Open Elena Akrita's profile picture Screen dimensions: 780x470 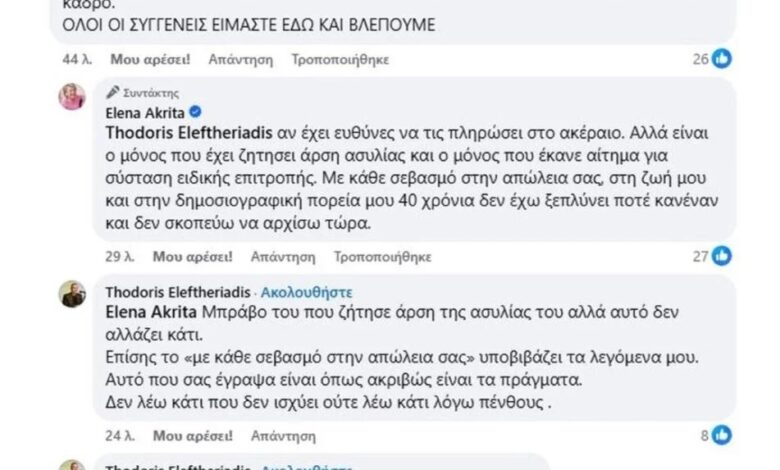click(x=72, y=97)
